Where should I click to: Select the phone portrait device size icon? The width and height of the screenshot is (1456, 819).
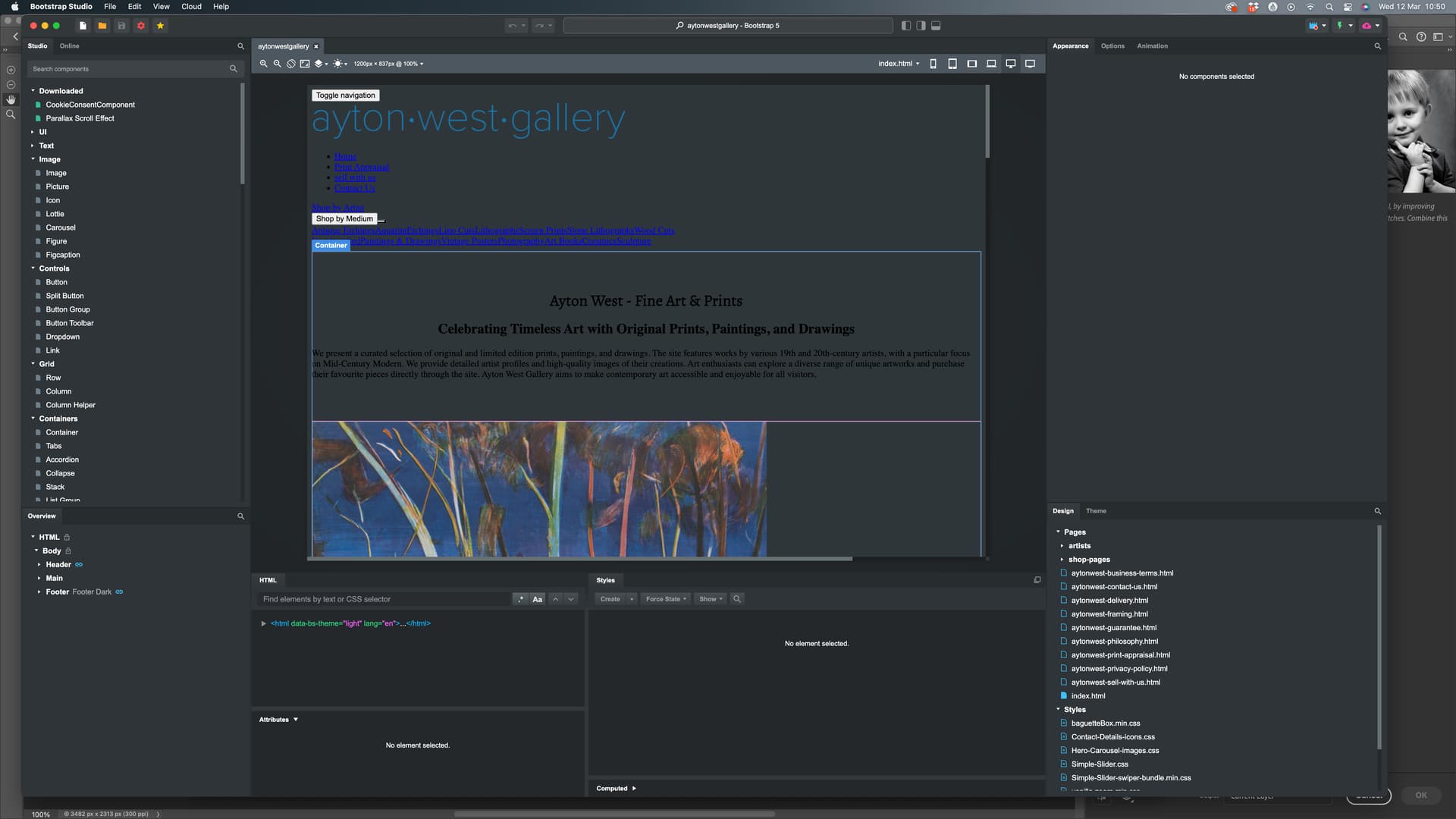click(x=933, y=64)
